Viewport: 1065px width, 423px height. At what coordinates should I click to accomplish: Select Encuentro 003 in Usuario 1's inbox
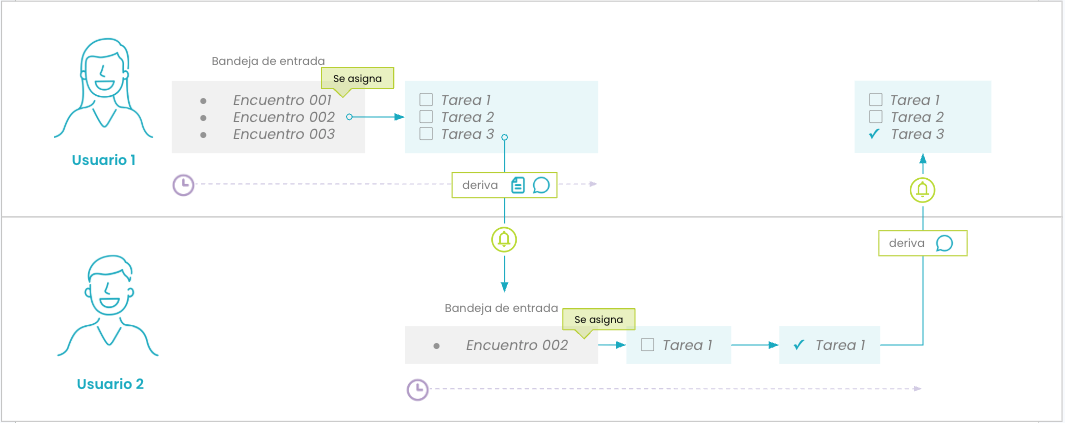tap(282, 134)
